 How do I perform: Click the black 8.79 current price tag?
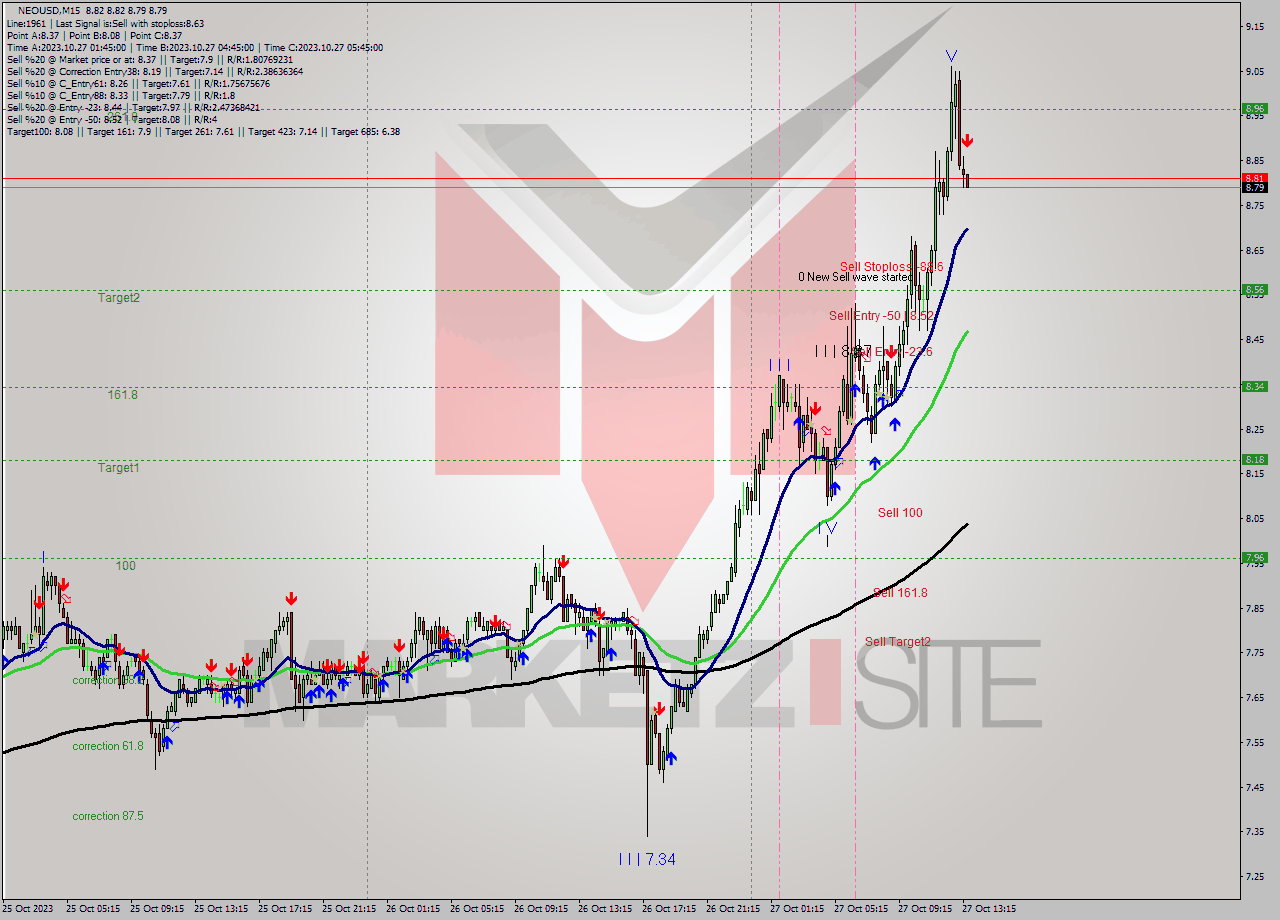1254,187
